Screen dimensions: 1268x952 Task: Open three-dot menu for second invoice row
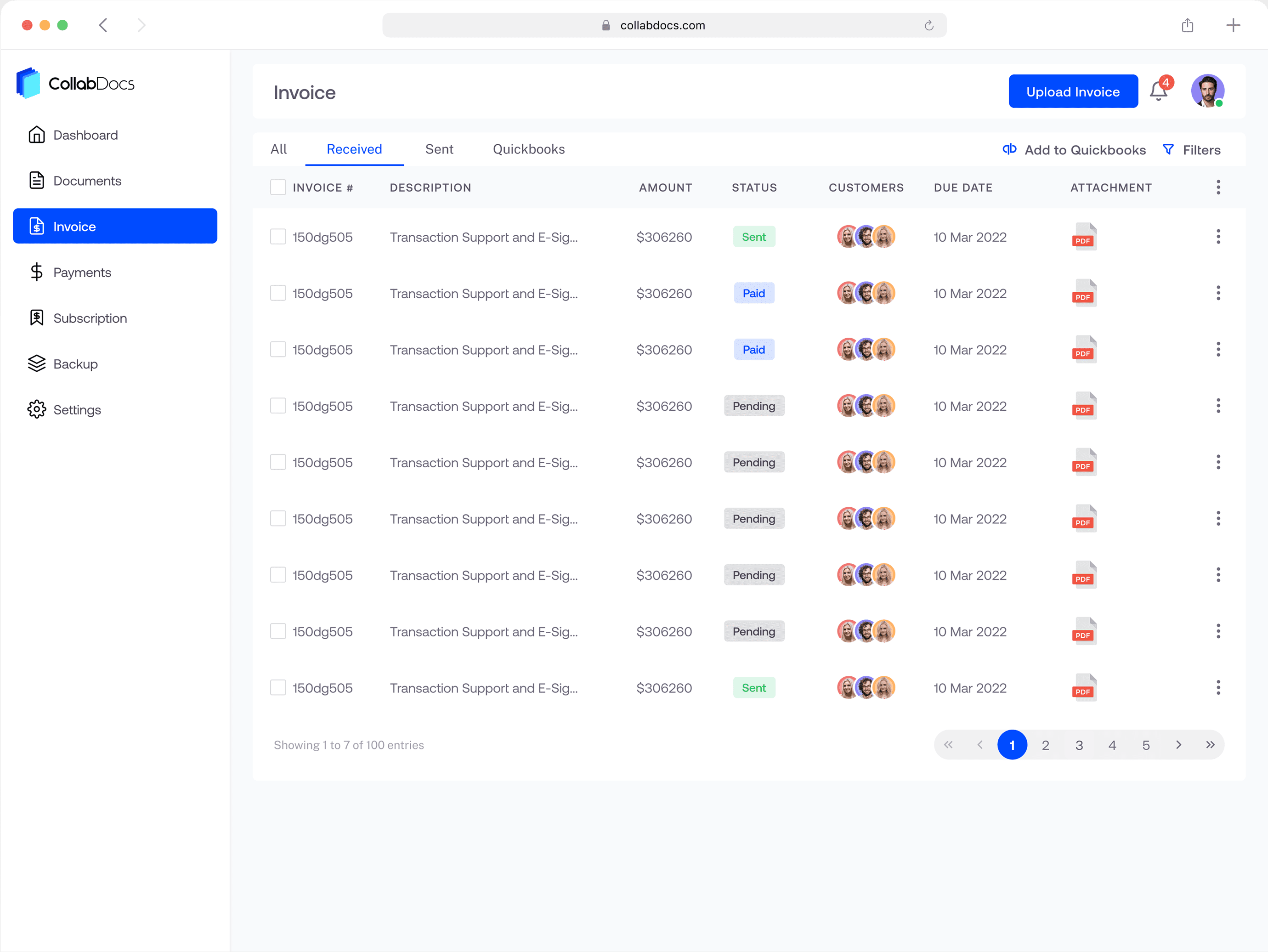tap(1218, 293)
